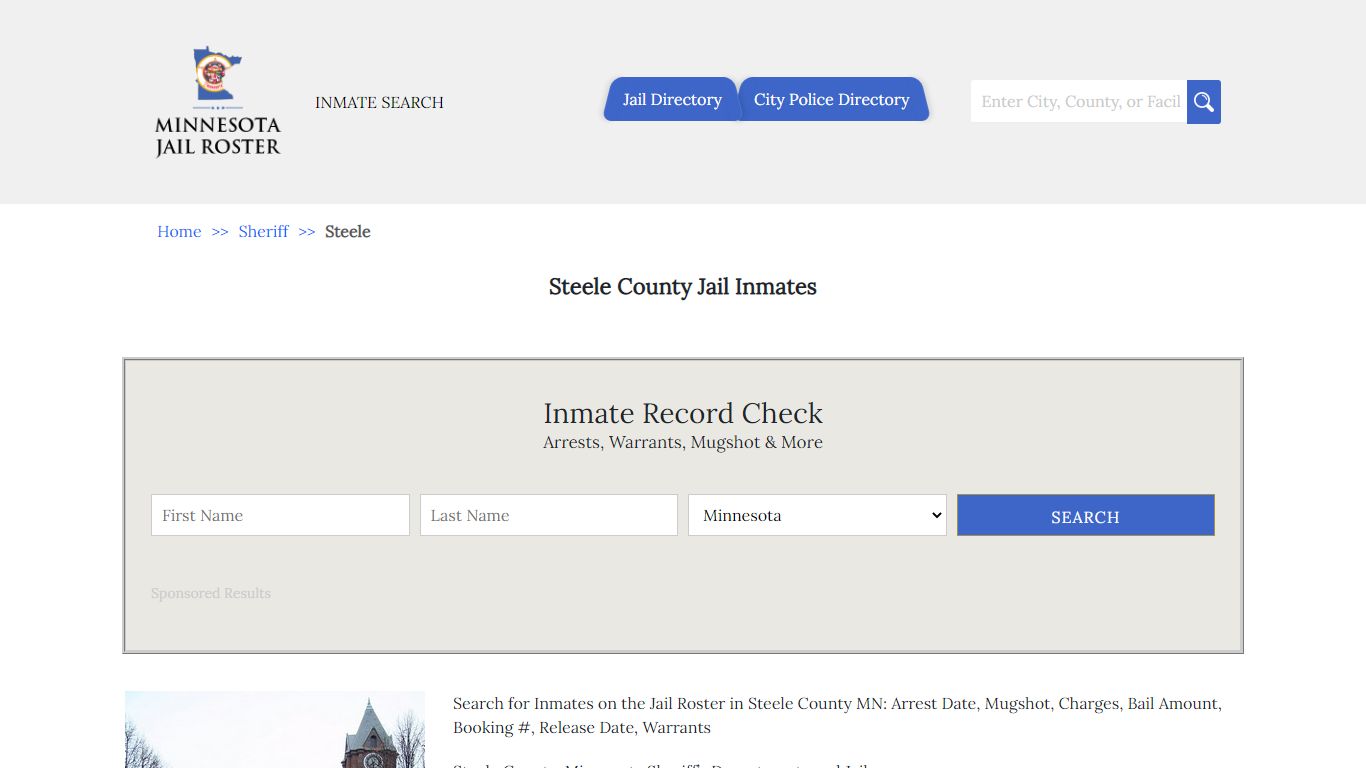Image resolution: width=1366 pixels, height=768 pixels.
Task: Click the Steele breadcrumb text
Action: click(348, 231)
